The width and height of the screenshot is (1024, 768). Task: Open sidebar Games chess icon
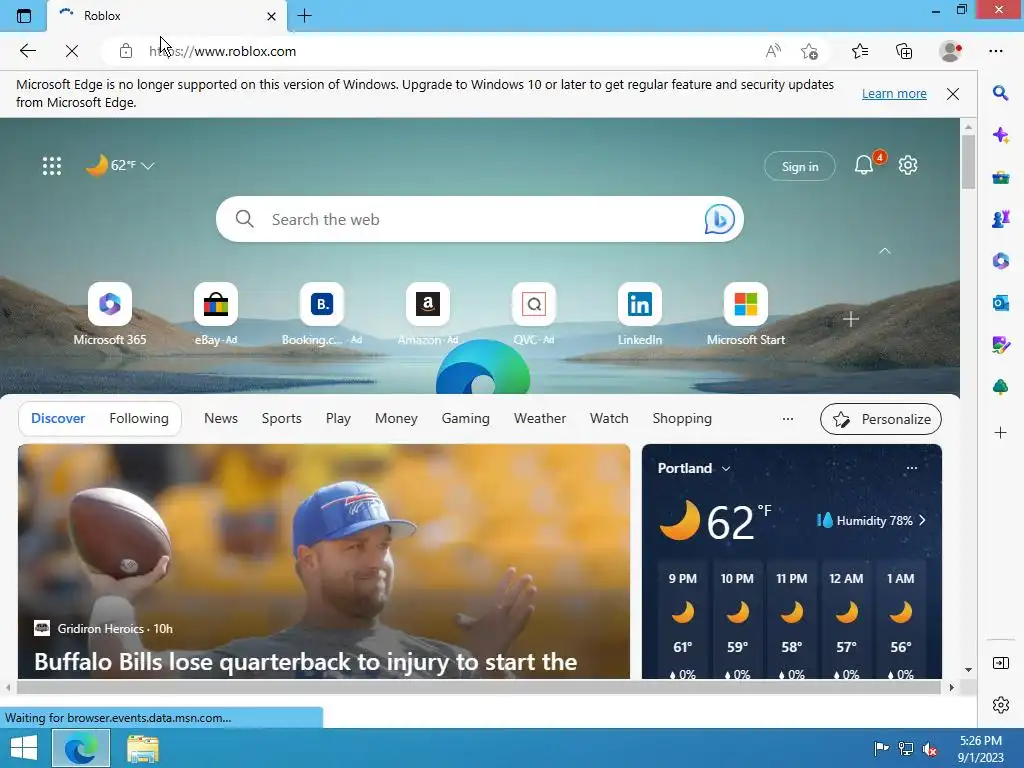1000,219
